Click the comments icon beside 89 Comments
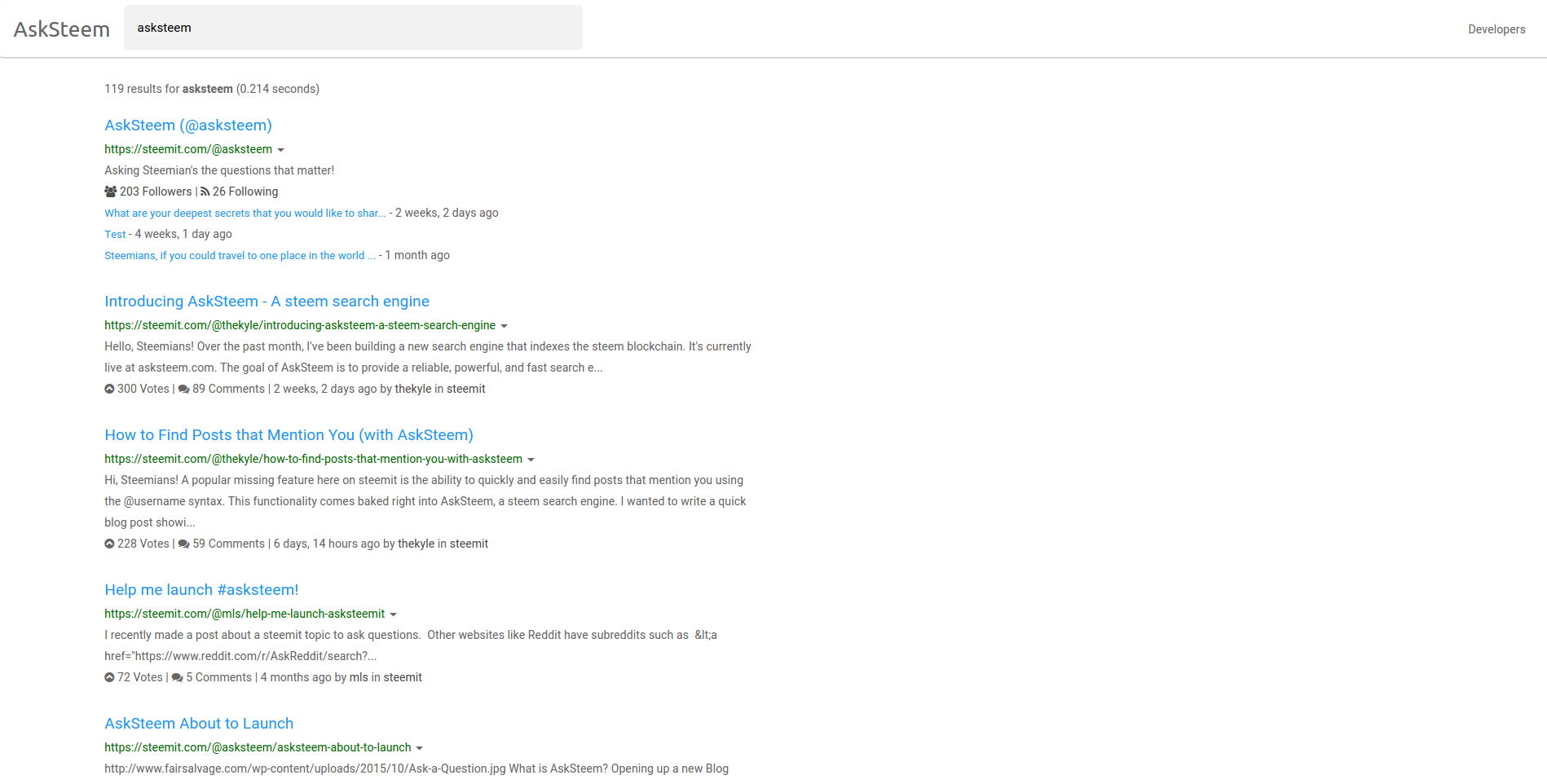 click(184, 389)
